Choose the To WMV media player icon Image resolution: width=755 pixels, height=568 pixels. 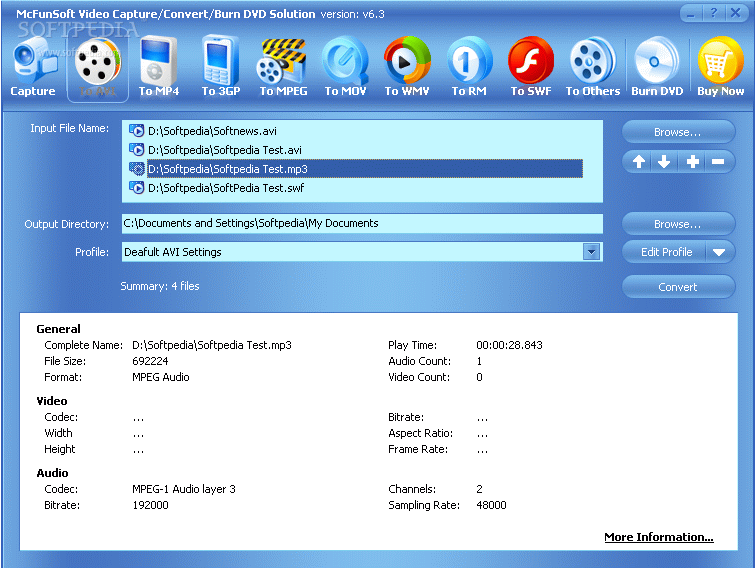(x=407, y=67)
